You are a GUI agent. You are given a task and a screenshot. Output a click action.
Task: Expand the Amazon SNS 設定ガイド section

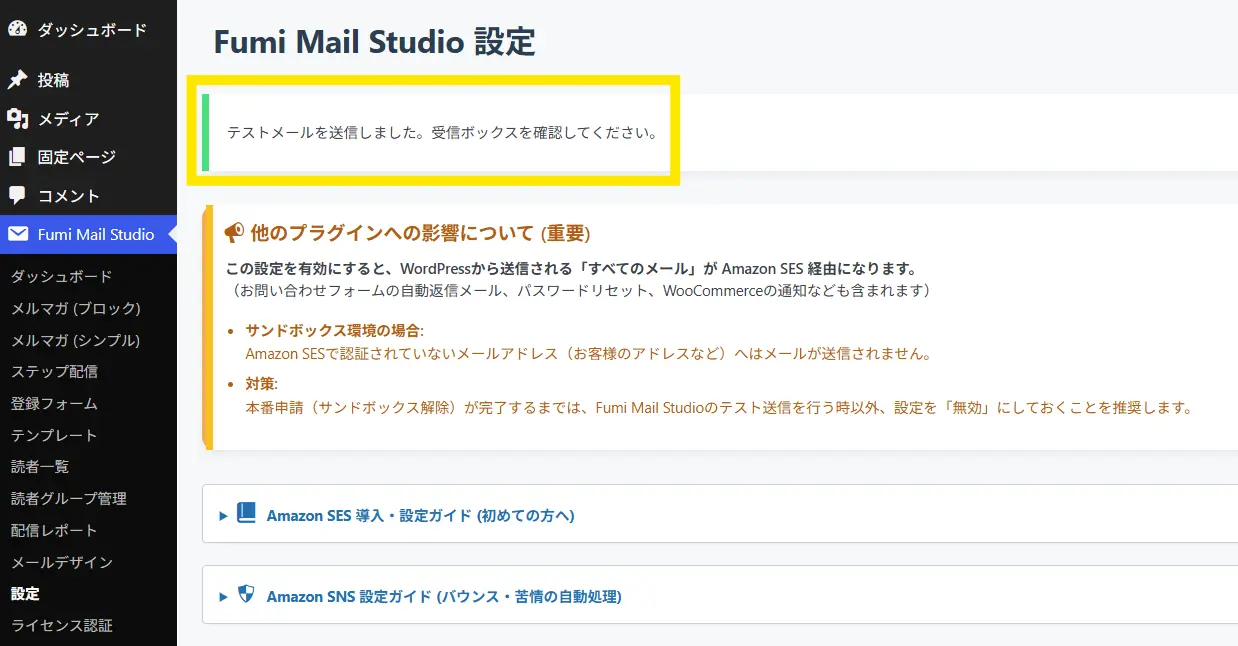coord(443,596)
